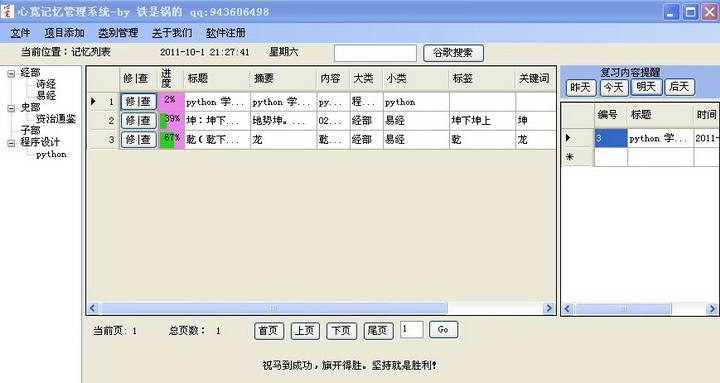Click right arrow of reminder table scrollbar

point(712,309)
